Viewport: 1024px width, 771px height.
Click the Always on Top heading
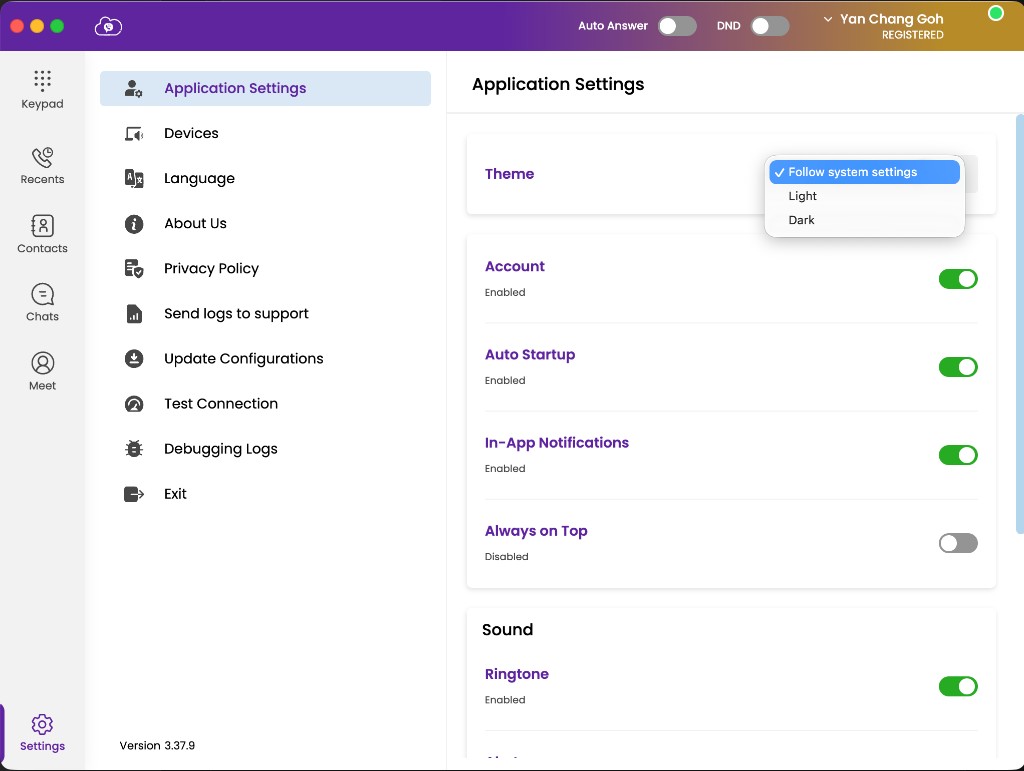click(x=536, y=531)
